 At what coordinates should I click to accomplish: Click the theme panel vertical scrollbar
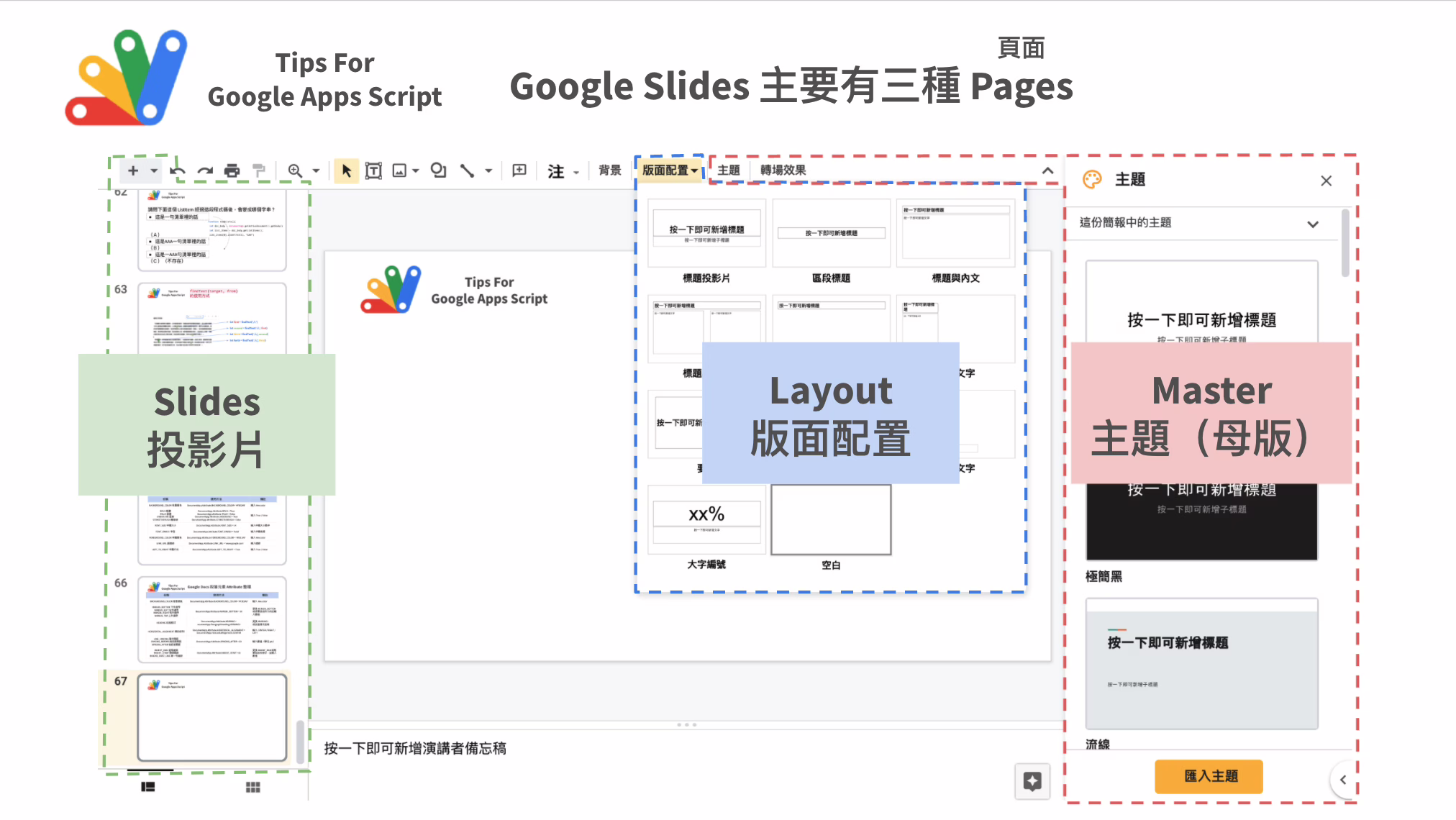tap(1344, 243)
